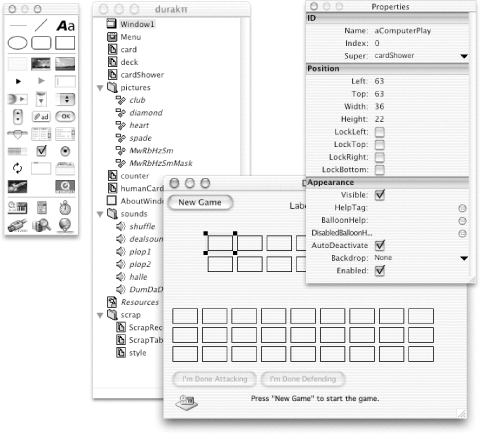
Task: Select the square-cornered Rectangle tool
Action: (65, 43)
